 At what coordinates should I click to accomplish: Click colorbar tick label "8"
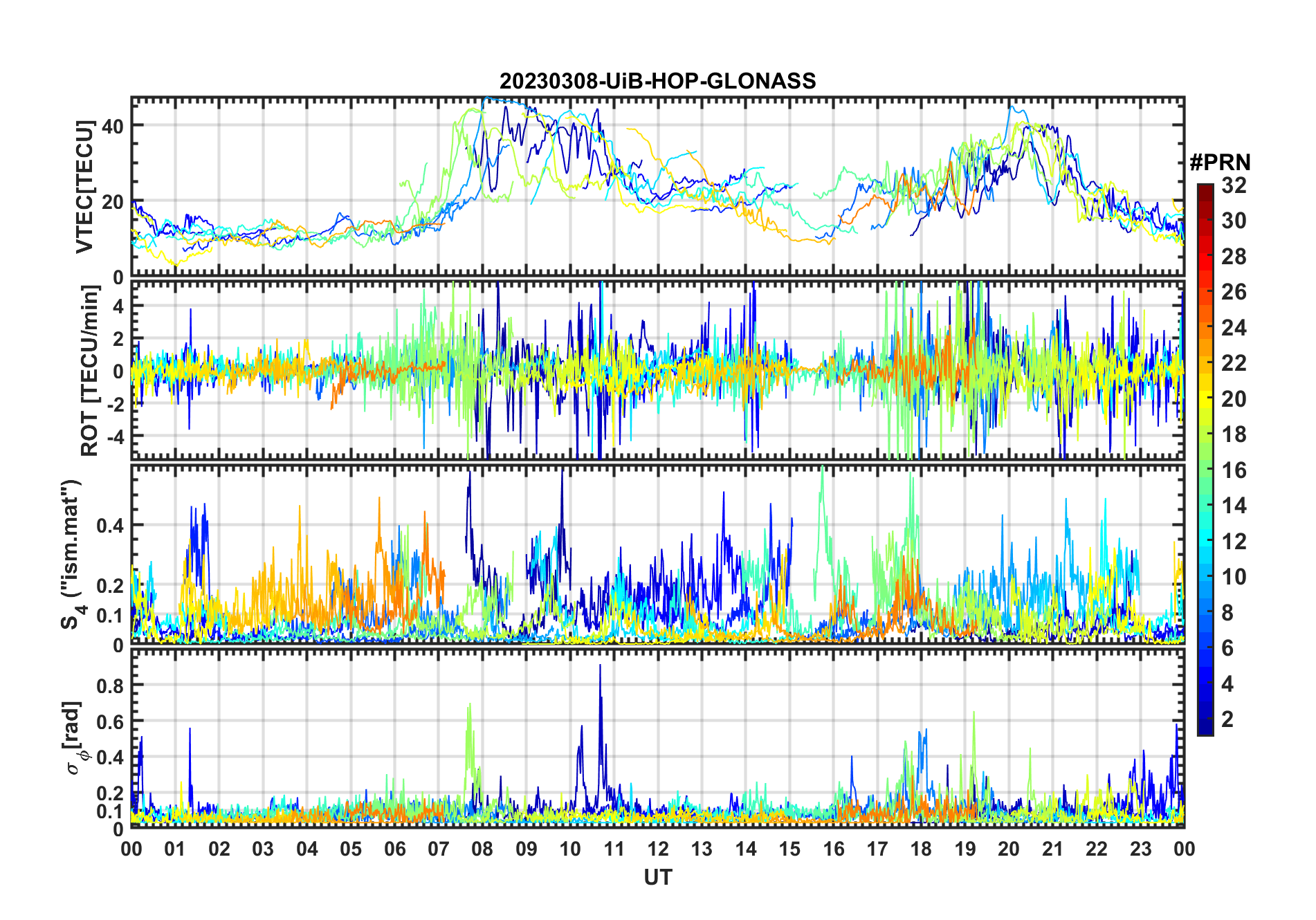(x=1227, y=613)
